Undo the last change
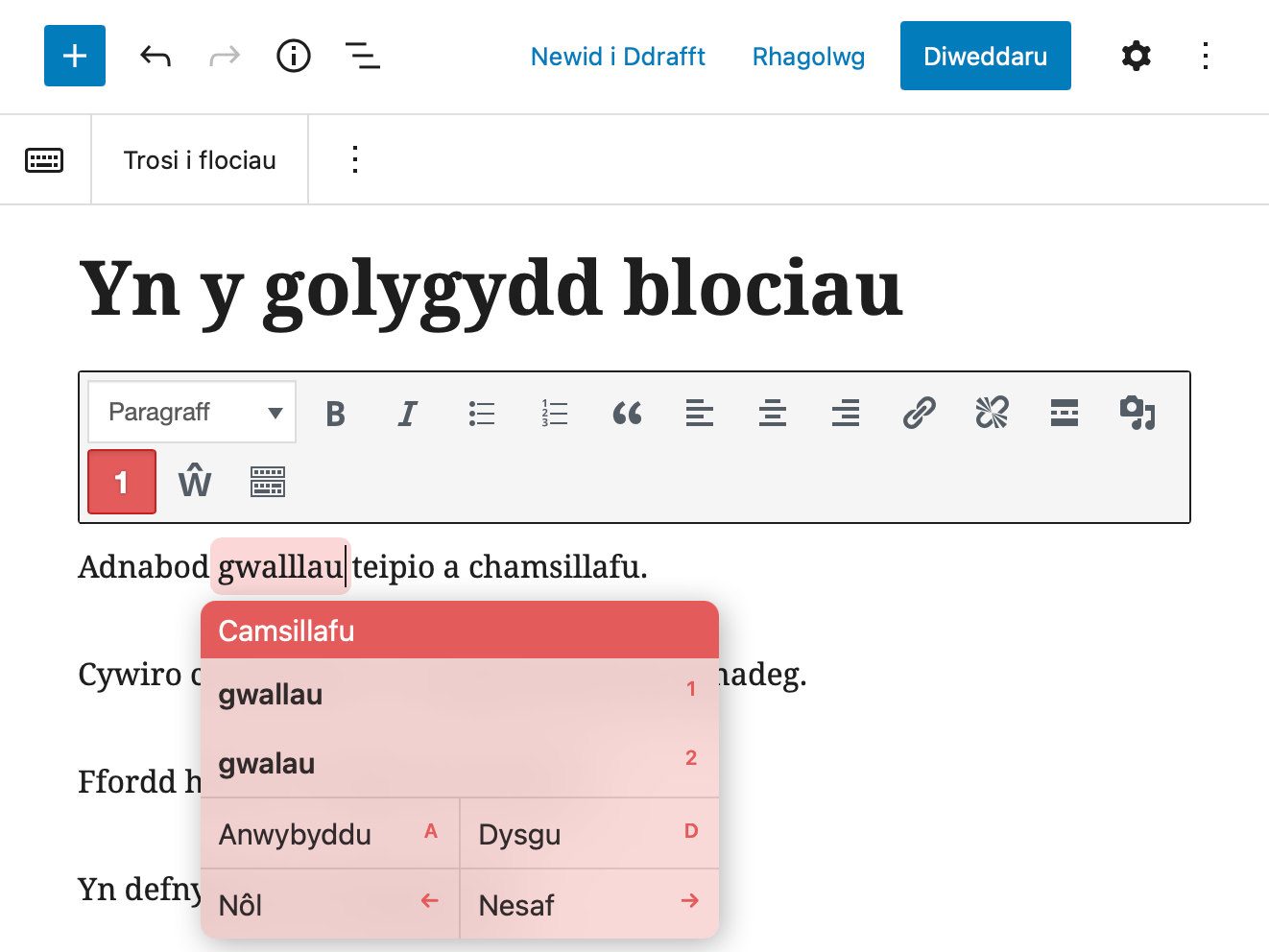Screen dimensions: 1269x952 tap(156, 57)
